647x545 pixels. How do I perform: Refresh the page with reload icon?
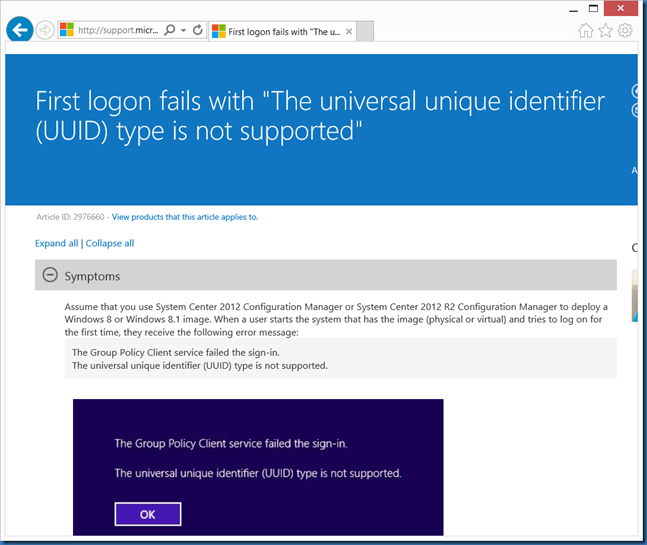198,30
